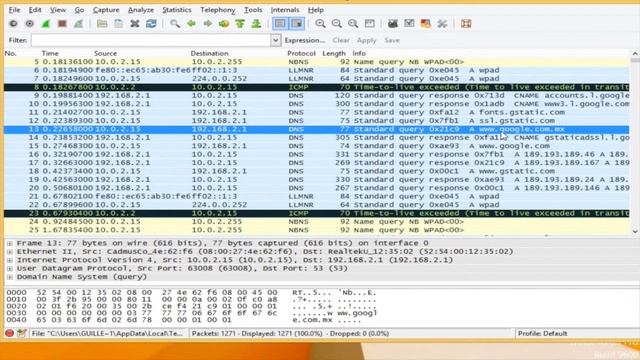The height and width of the screenshot is (360, 640).
Task: Sort packets by the Time column header
Action: (50, 53)
